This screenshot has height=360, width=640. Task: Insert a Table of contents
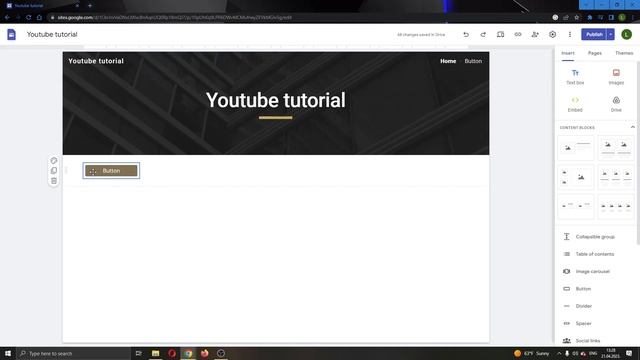coord(589,254)
